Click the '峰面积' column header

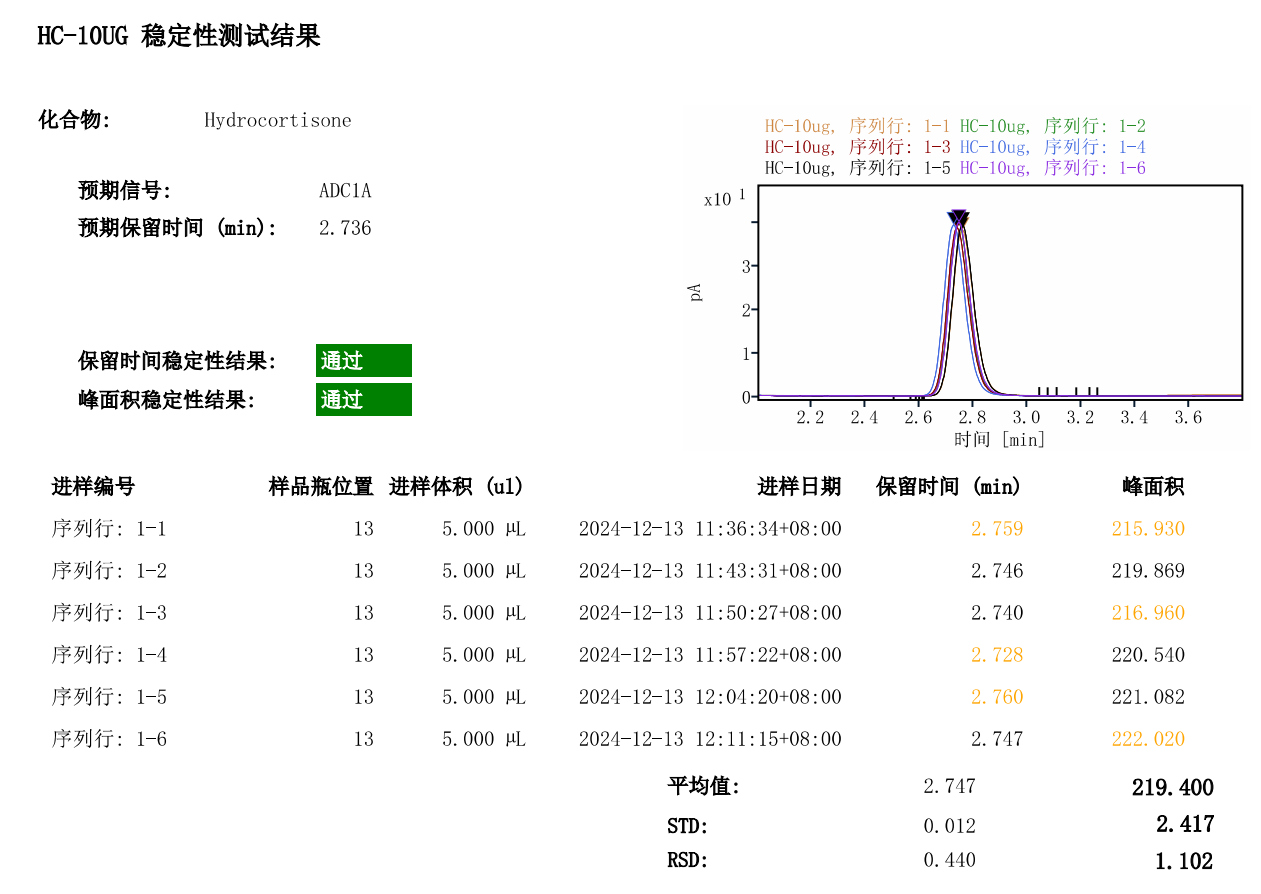tap(1154, 487)
